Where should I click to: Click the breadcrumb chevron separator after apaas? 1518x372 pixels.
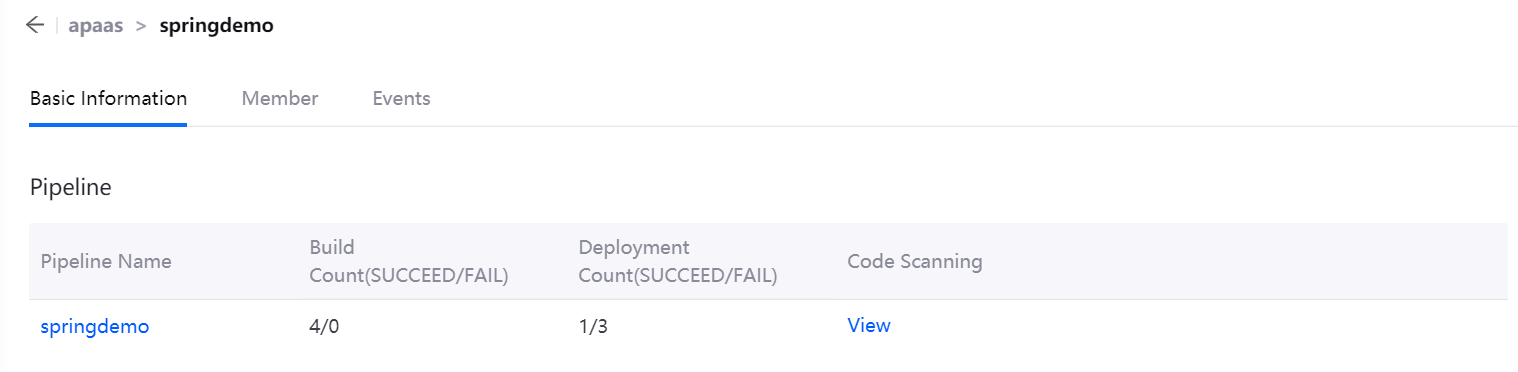[141, 26]
